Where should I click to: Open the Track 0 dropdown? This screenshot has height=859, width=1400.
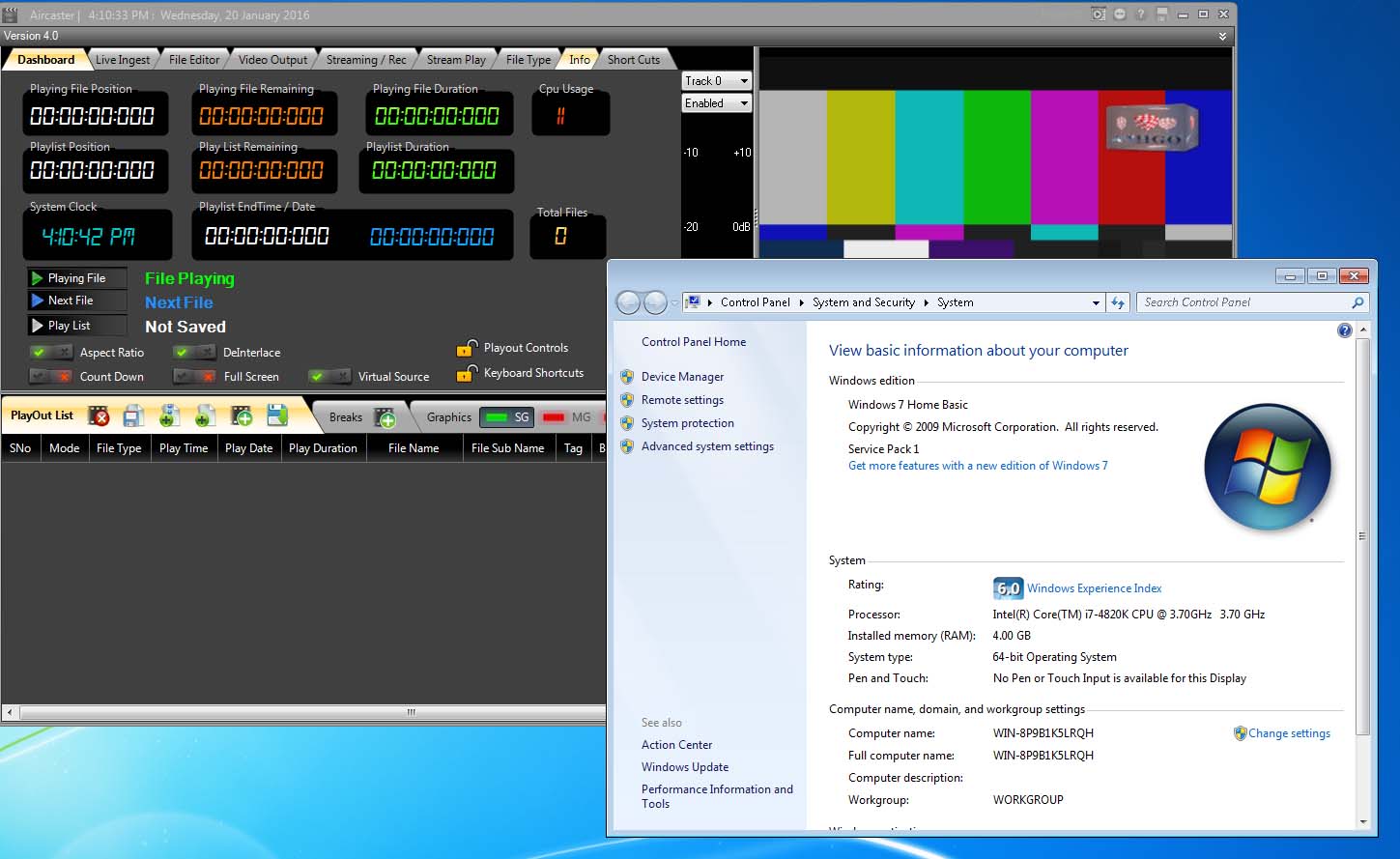[x=716, y=81]
